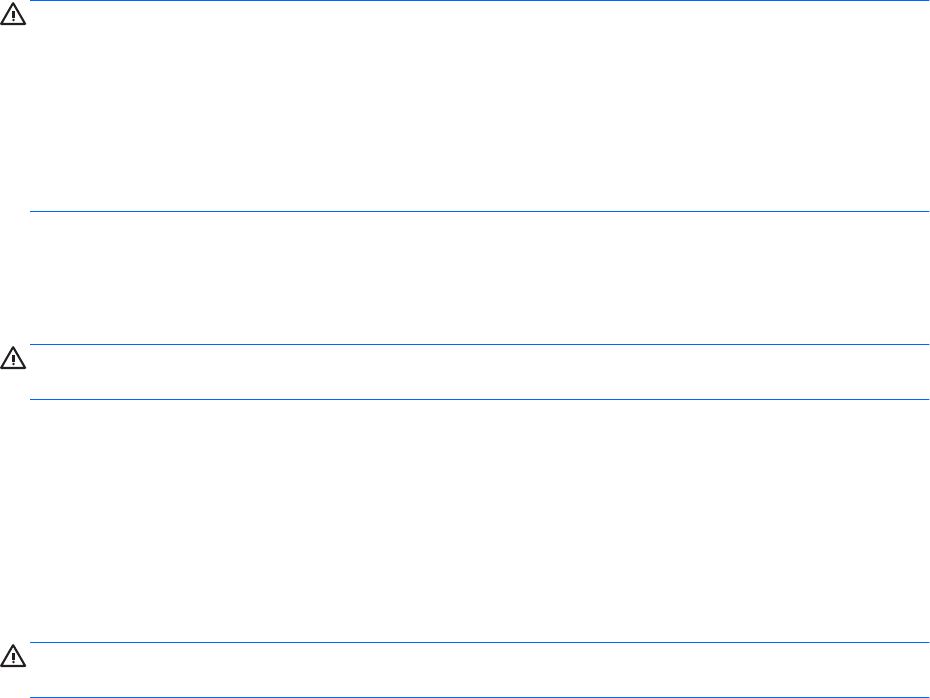930x698 pixels.
Task: Click the middle warning triangle icon
Action: click(13, 358)
